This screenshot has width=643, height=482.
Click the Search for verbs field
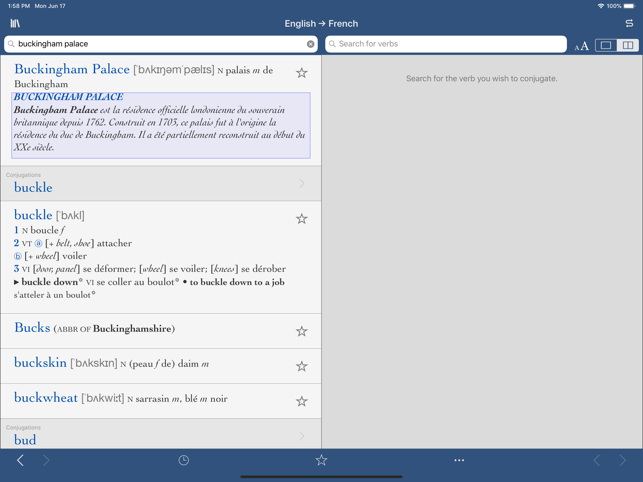(446, 44)
